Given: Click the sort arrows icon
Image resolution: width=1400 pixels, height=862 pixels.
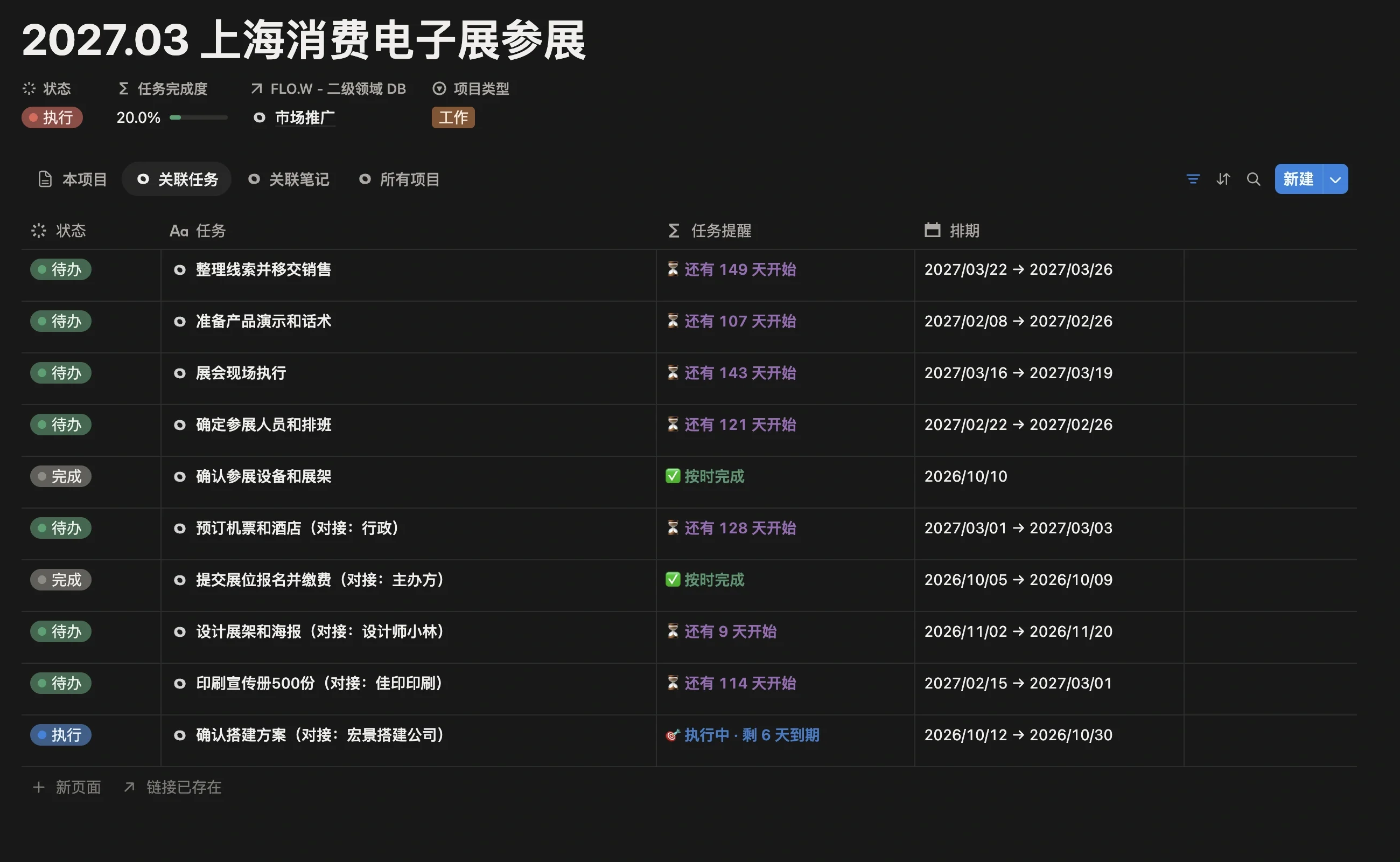Looking at the screenshot, I should 1223,179.
